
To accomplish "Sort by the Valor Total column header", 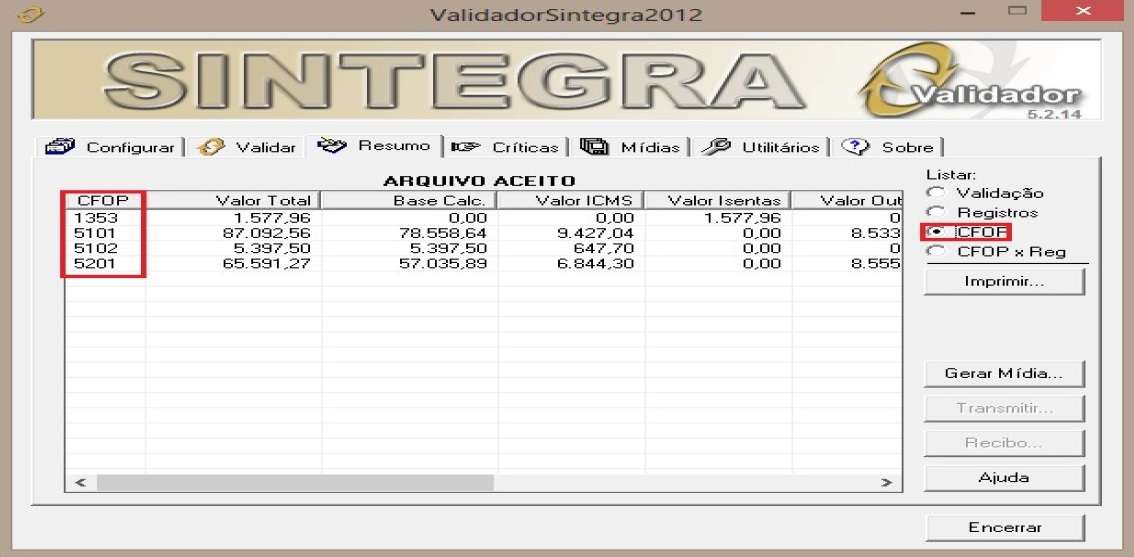I will [233, 201].
